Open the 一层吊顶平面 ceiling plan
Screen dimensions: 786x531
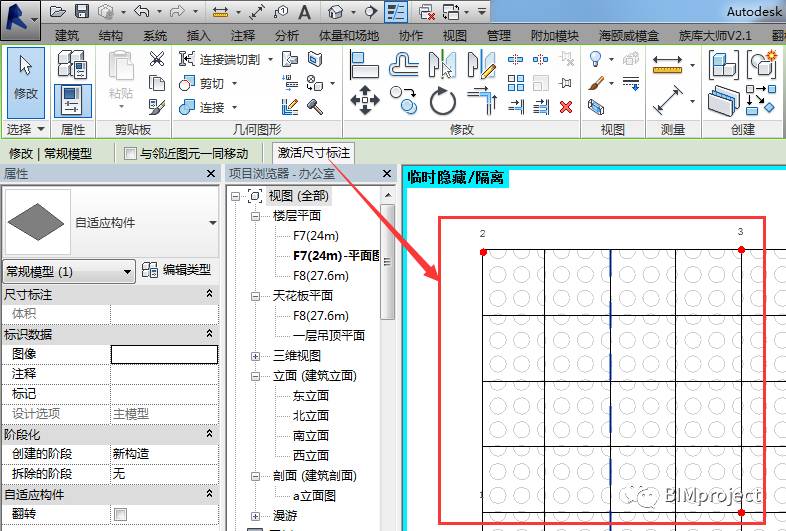point(329,335)
